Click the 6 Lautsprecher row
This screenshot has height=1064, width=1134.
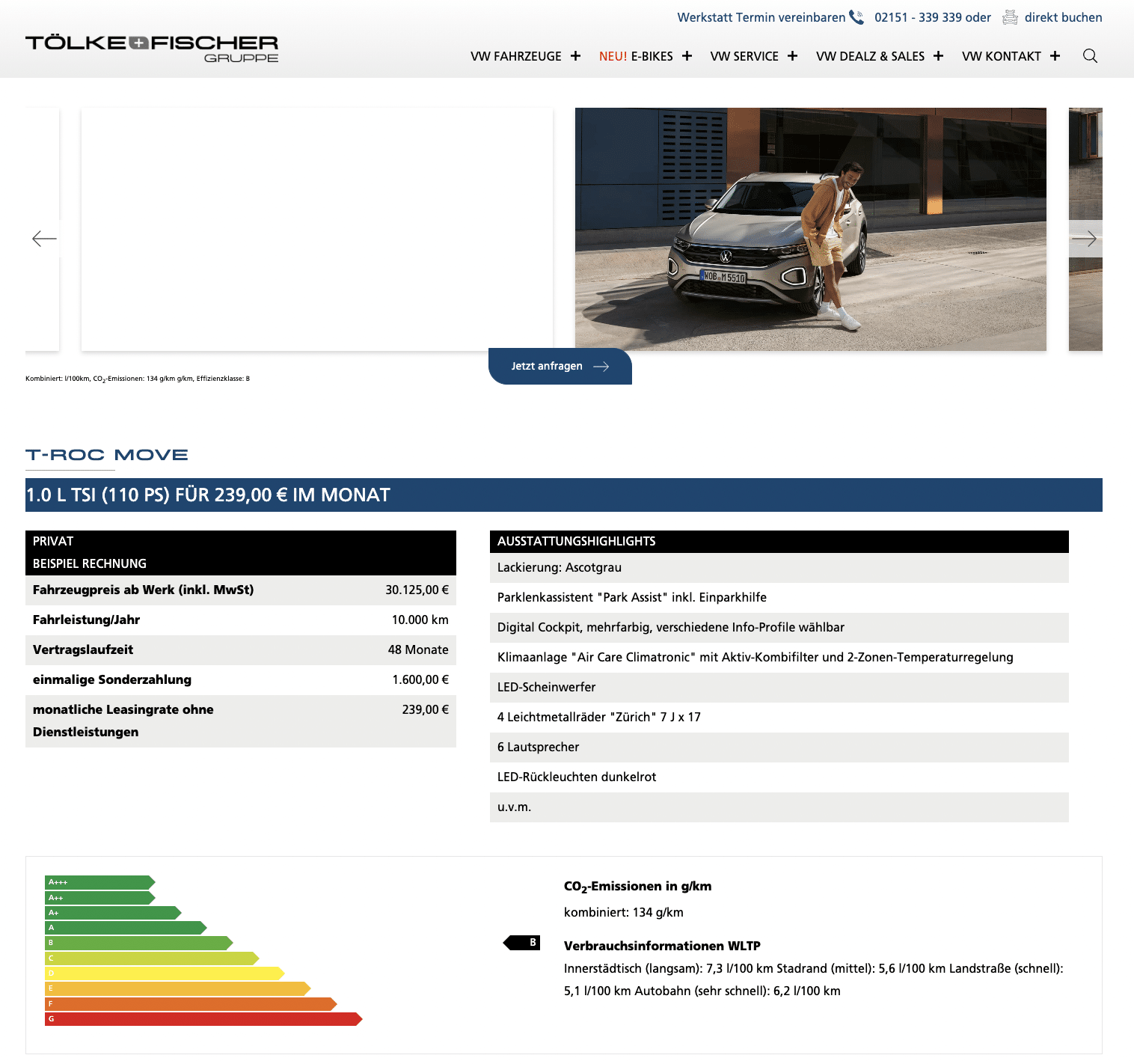pos(779,747)
